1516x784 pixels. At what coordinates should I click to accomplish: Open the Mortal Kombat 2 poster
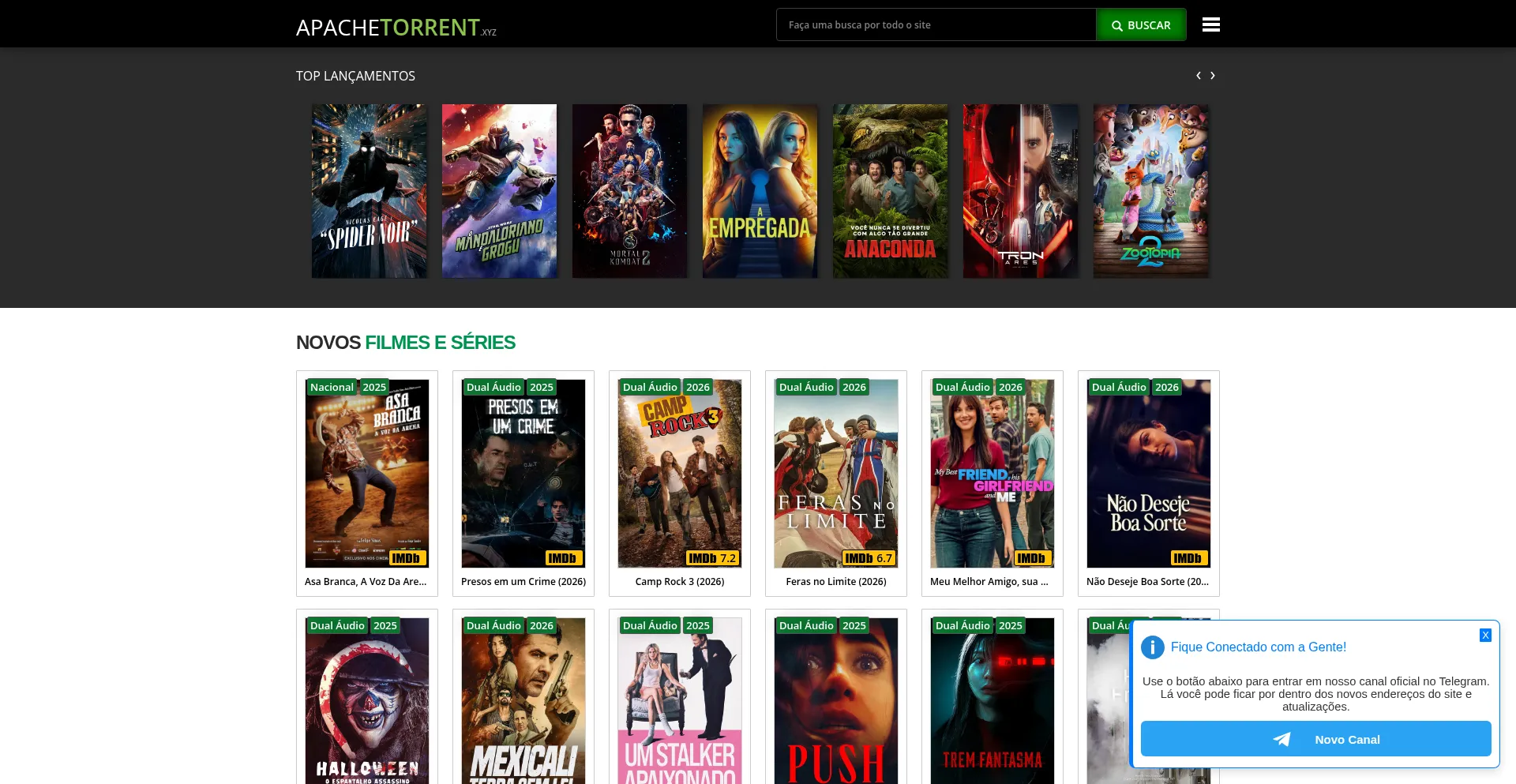coord(629,191)
